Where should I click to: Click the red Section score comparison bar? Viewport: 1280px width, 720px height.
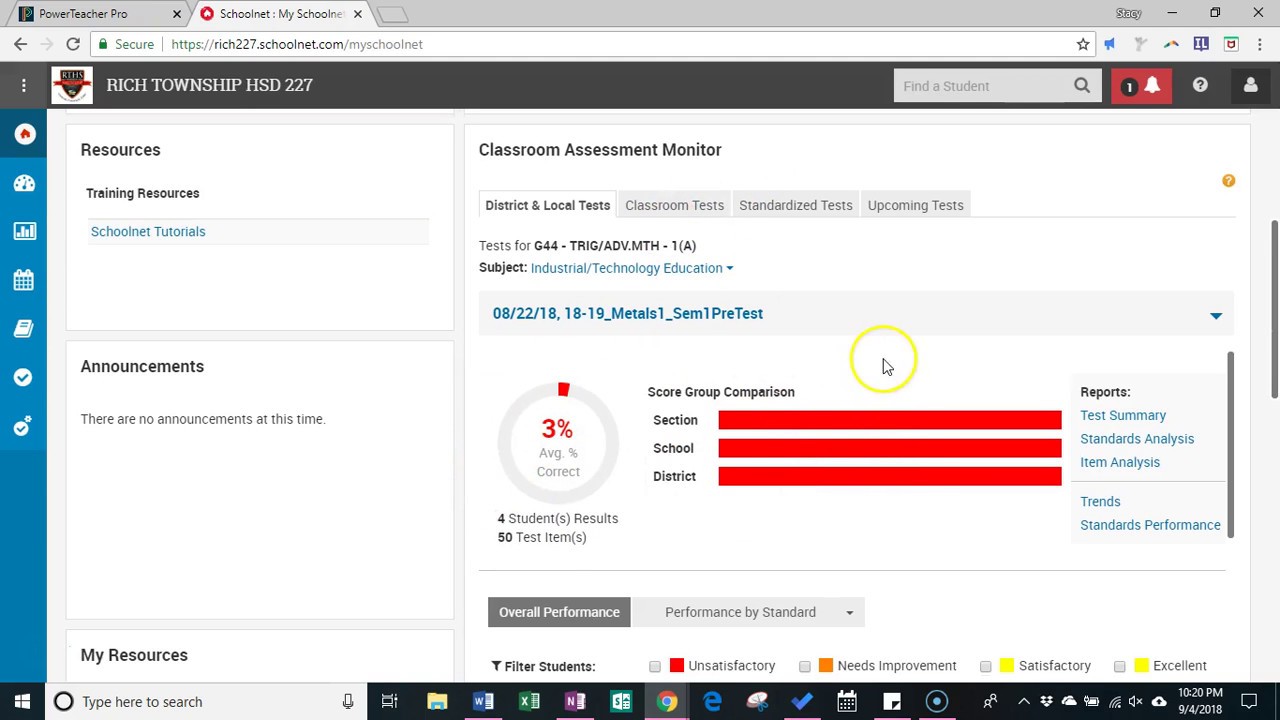pos(889,420)
